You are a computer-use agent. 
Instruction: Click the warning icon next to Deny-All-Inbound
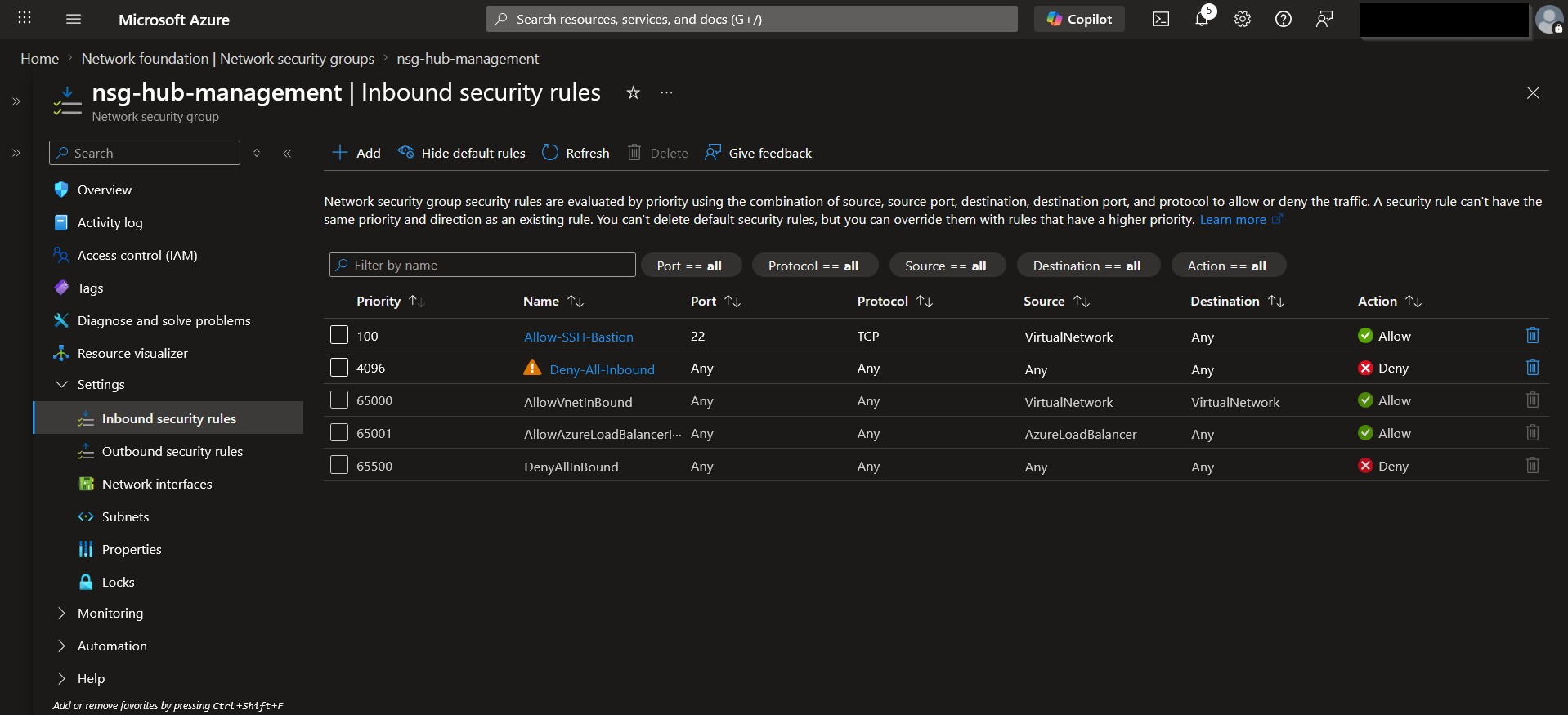tap(532, 368)
